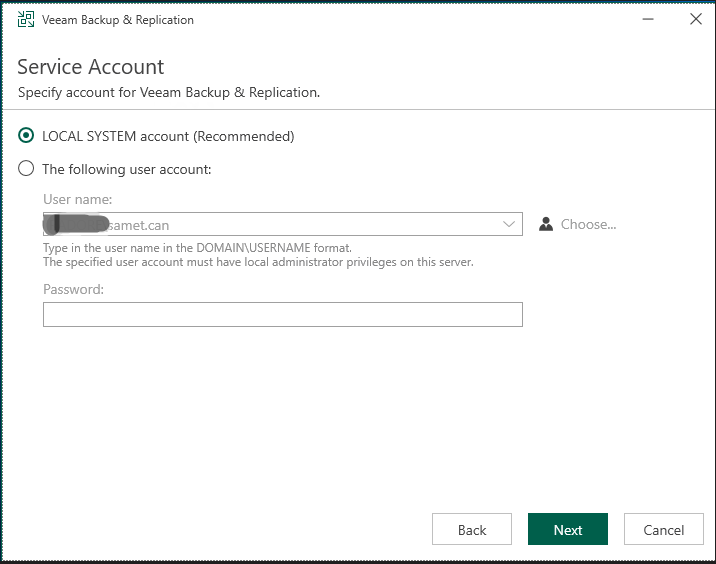Close the Veeam Backup & Replication window
Image resolution: width=716 pixels, height=564 pixels.
696,19
